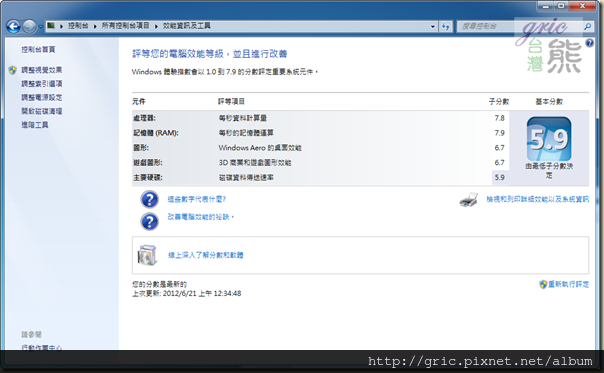The height and width of the screenshot is (373, 604).
Task: Click the processor subscore 7.8
Action: pyautogui.click(x=500, y=118)
